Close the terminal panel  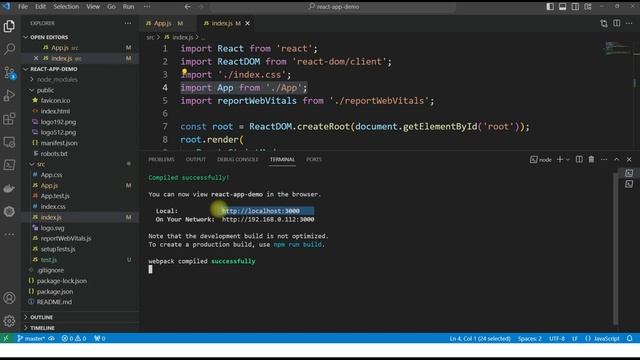pos(629,160)
